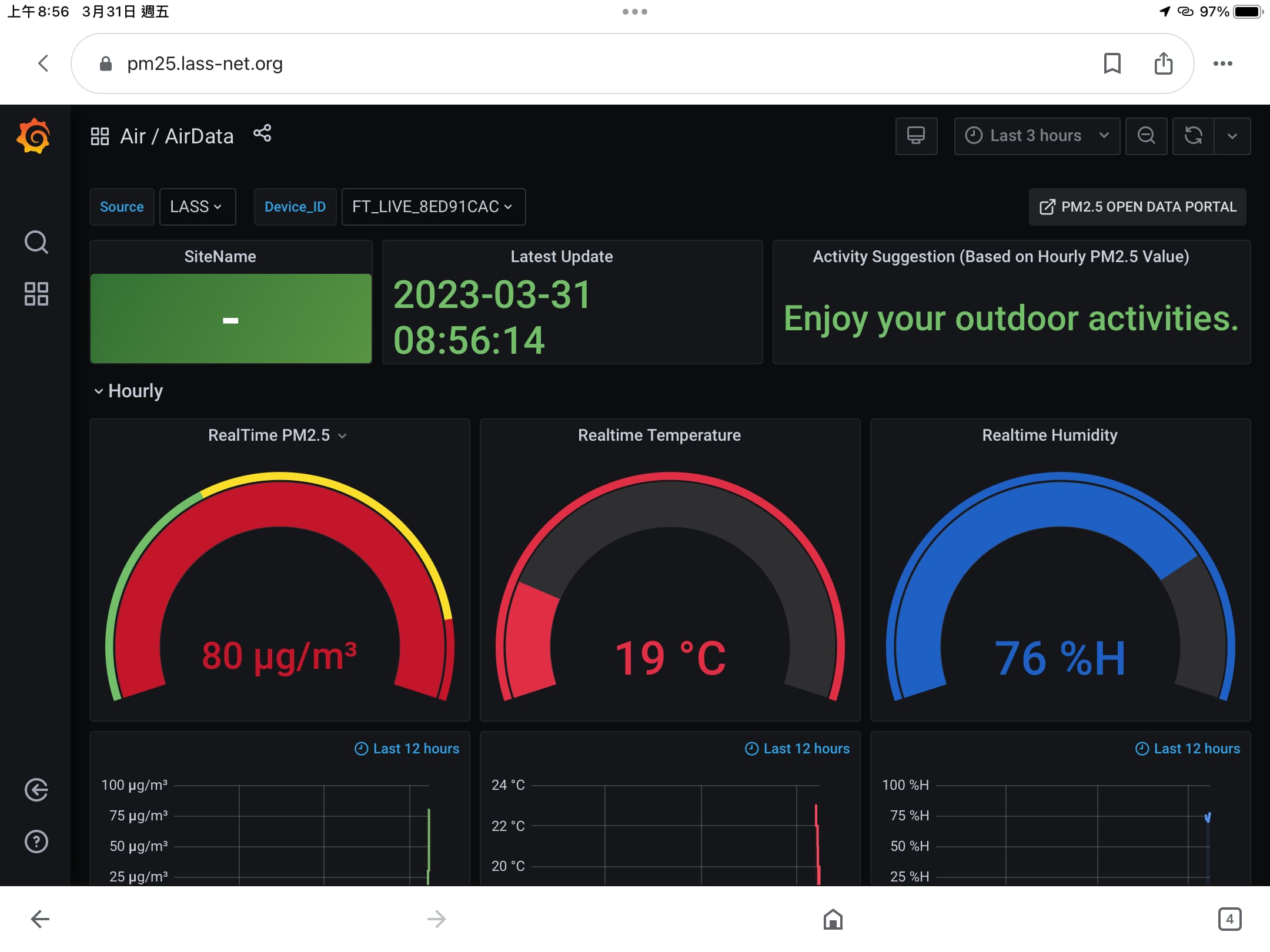The width and height of the screenshot is (1270, 952).
Task: Click the Grafana logo icon
Action: [x=34, y=136]
